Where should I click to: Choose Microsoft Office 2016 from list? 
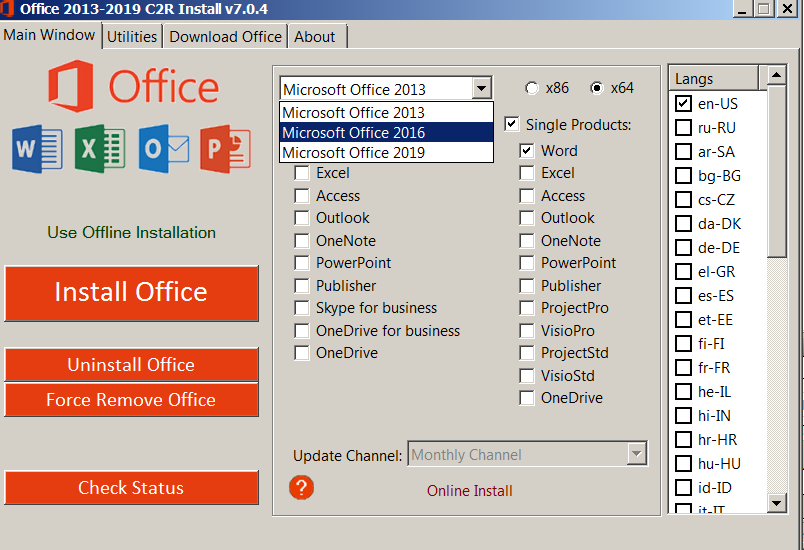point(386,132)
